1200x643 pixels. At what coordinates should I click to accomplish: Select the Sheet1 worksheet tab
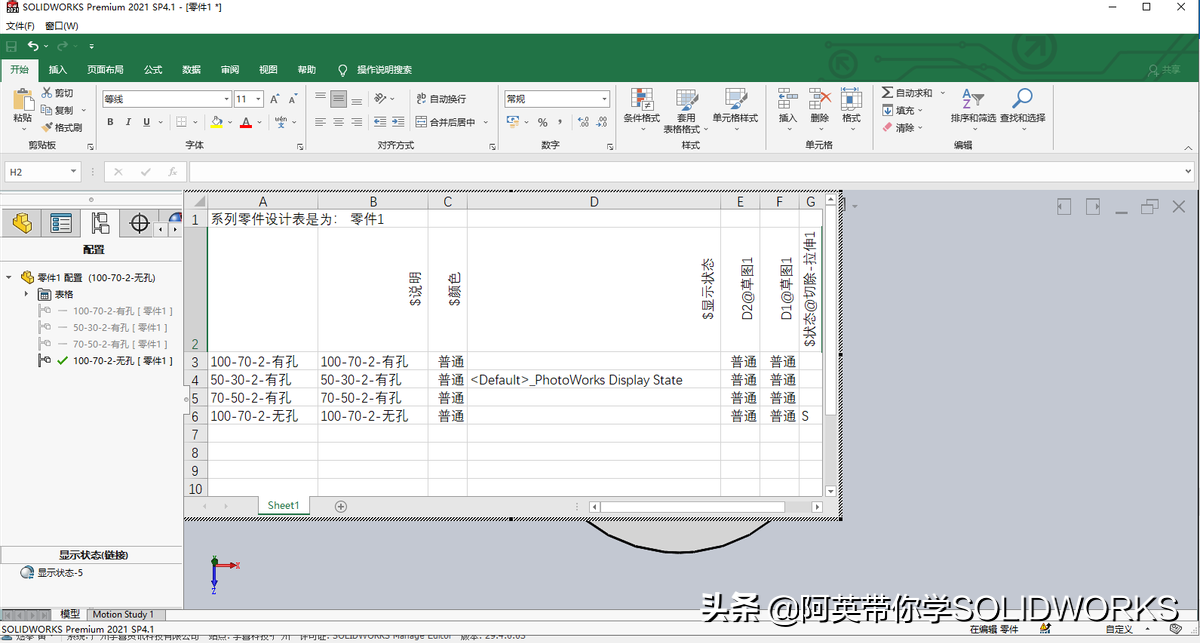(x=283, y=506)
